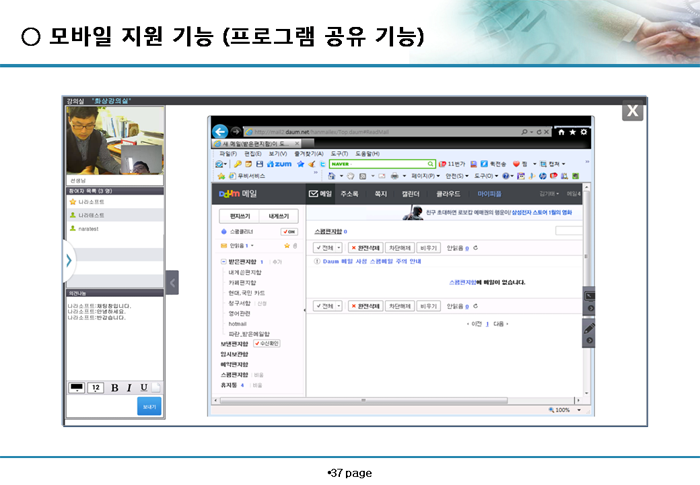Click the browser back arrow button

[x=220, y=131]
